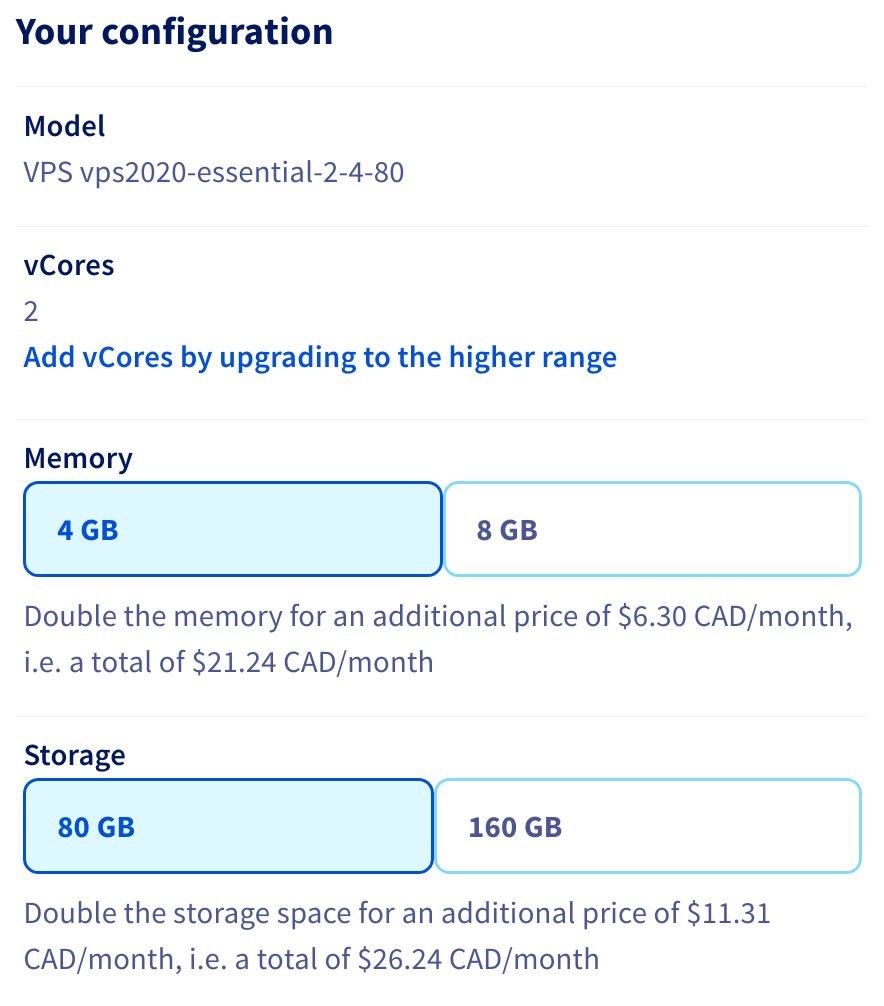This screenshot has height=1006, width=884.
Task: Select the 4 GB memory option
Action: 232,529
